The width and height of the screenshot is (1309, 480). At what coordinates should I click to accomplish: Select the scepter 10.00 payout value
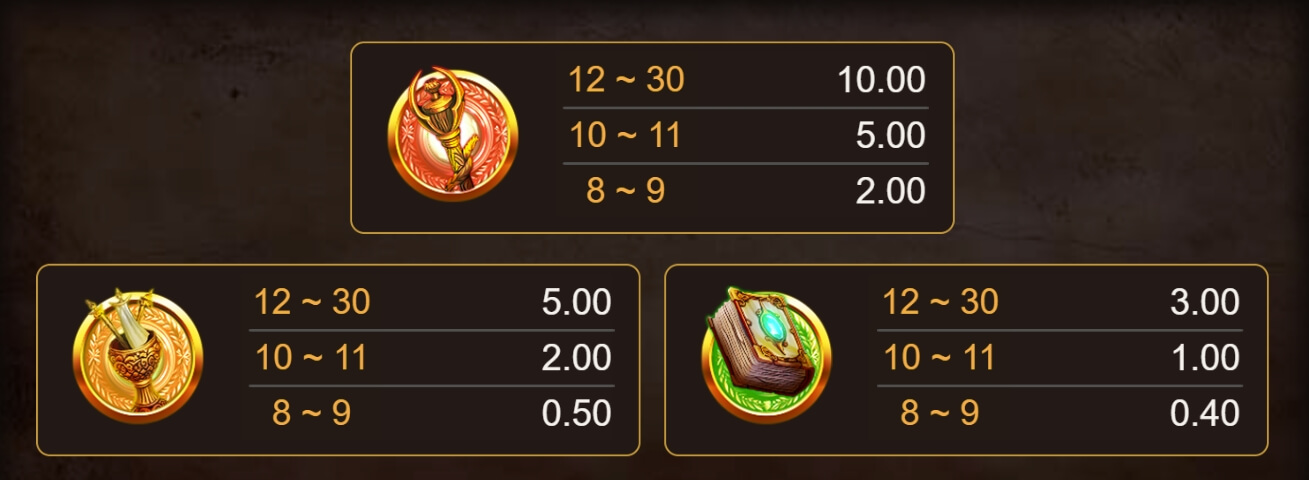881,80
